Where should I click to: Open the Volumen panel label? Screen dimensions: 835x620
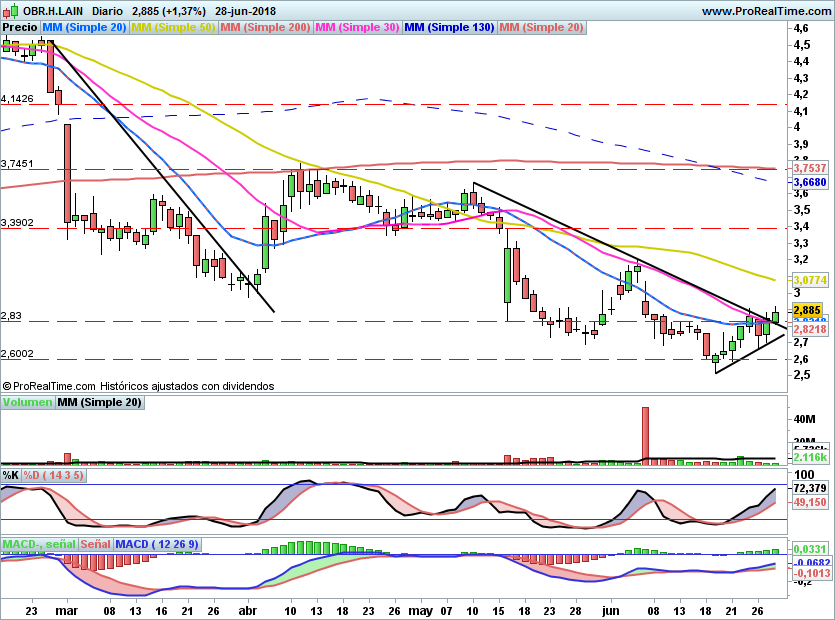coord(27,402)
